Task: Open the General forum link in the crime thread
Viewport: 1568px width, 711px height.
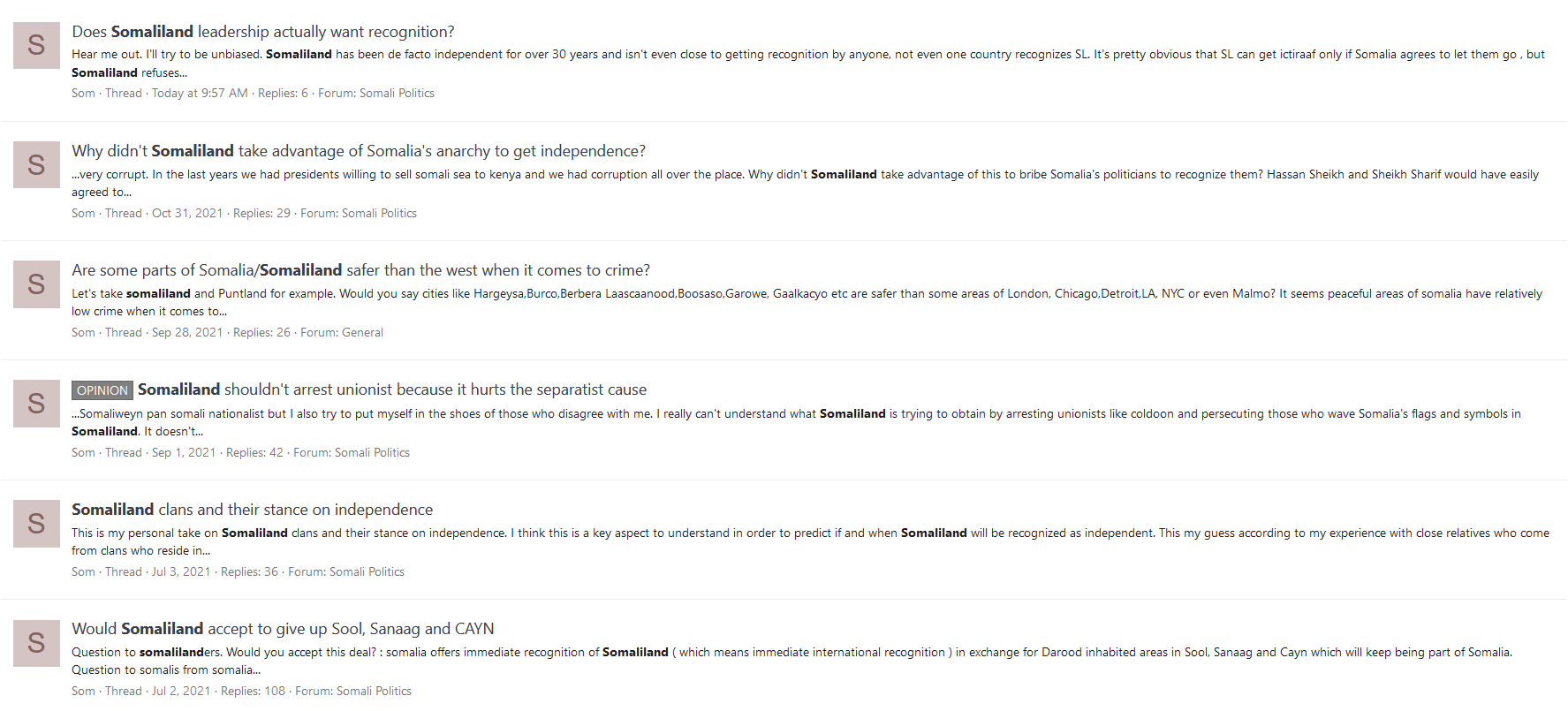Action: click(x=362, y=333)
